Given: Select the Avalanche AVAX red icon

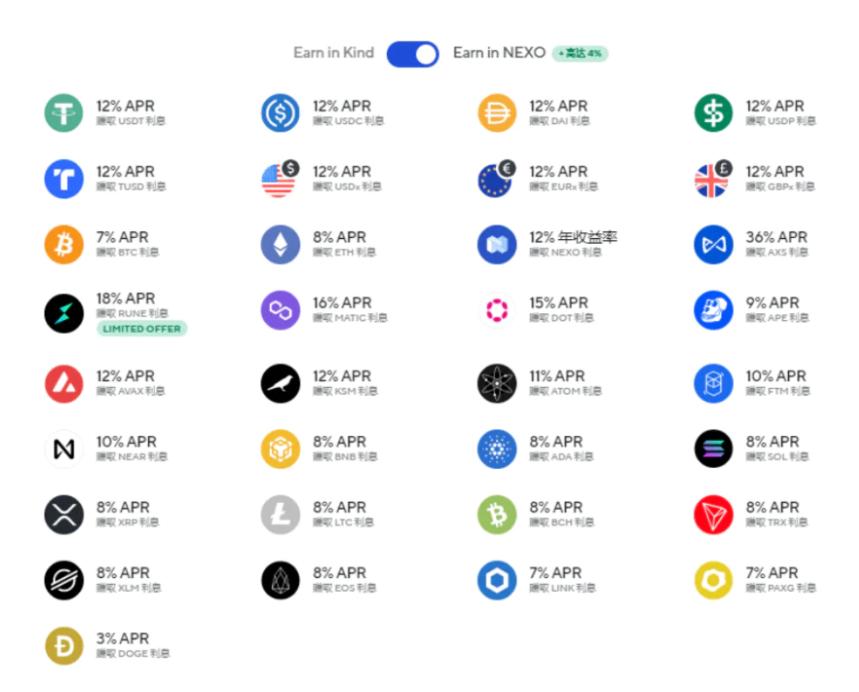Looking at the screenshot, I should tap(64, 384).
